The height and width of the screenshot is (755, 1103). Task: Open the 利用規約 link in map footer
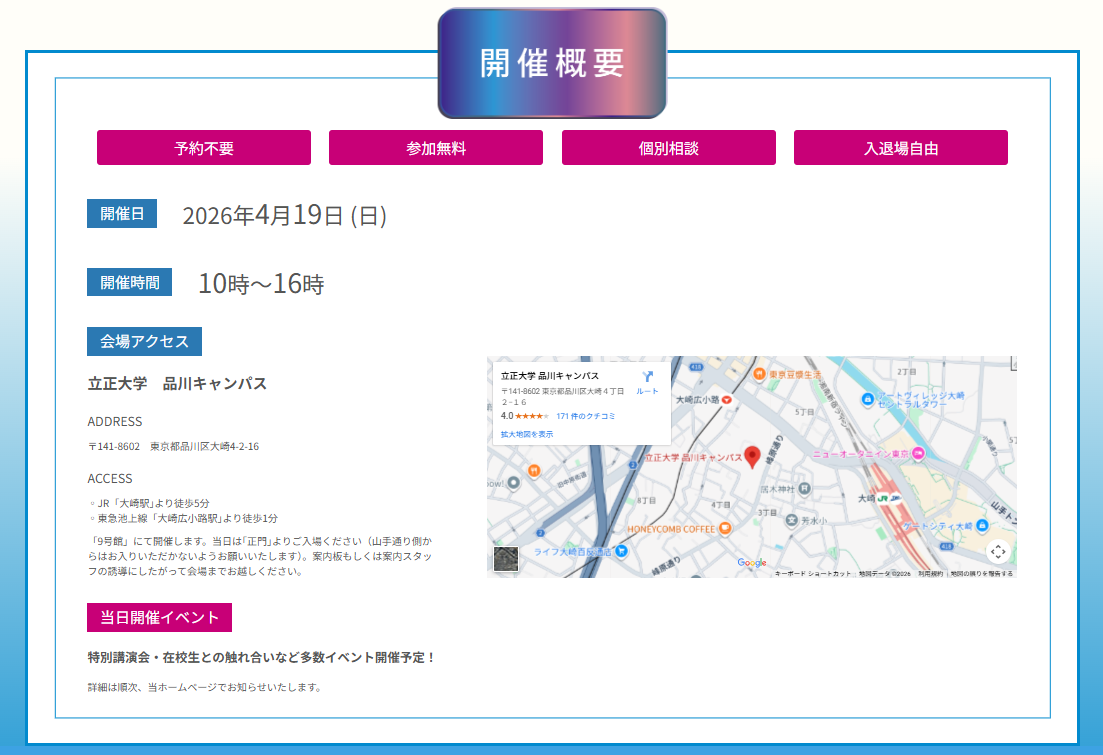pos(930,574)
